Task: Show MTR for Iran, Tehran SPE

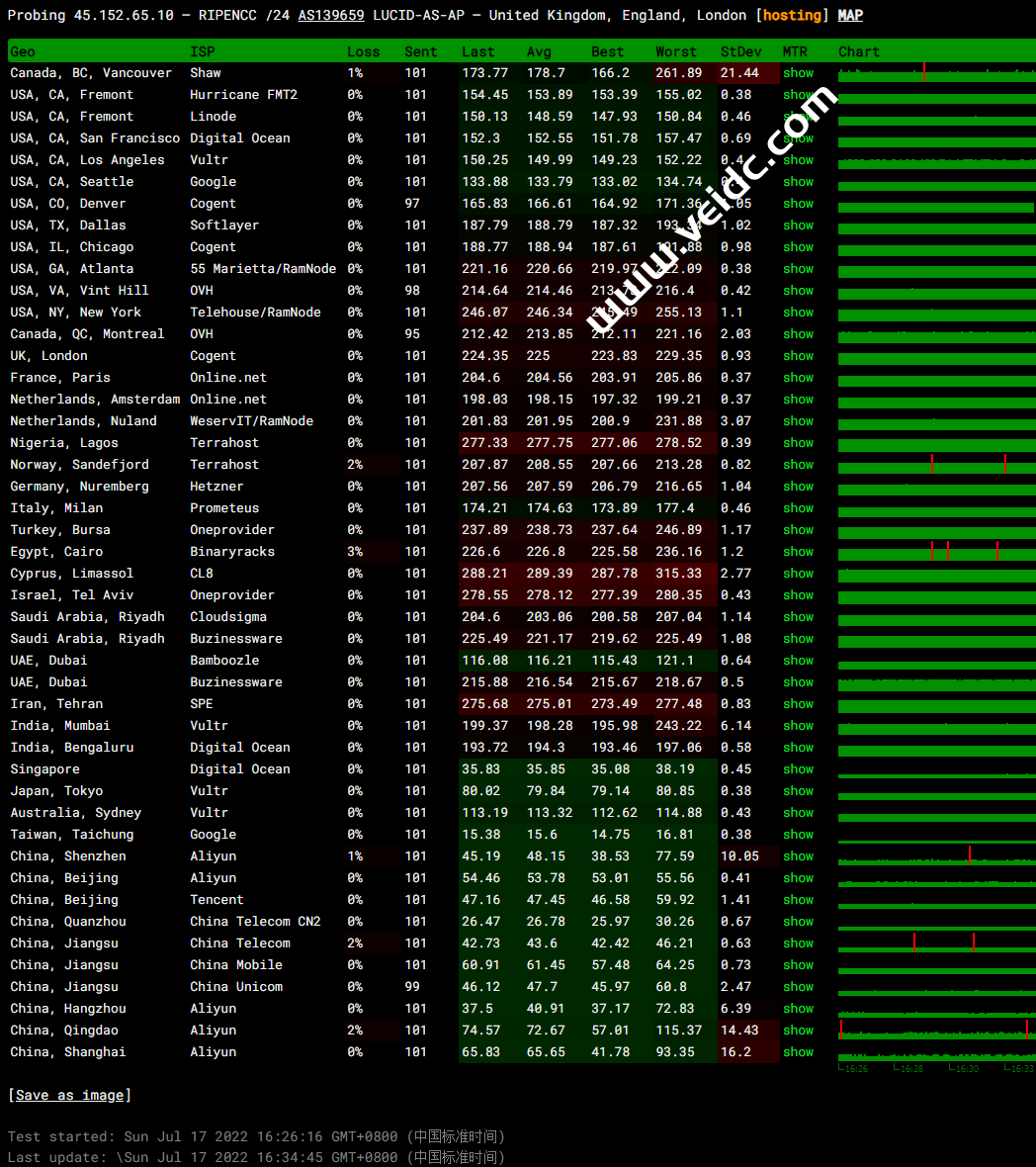Action: coord(798,704)
